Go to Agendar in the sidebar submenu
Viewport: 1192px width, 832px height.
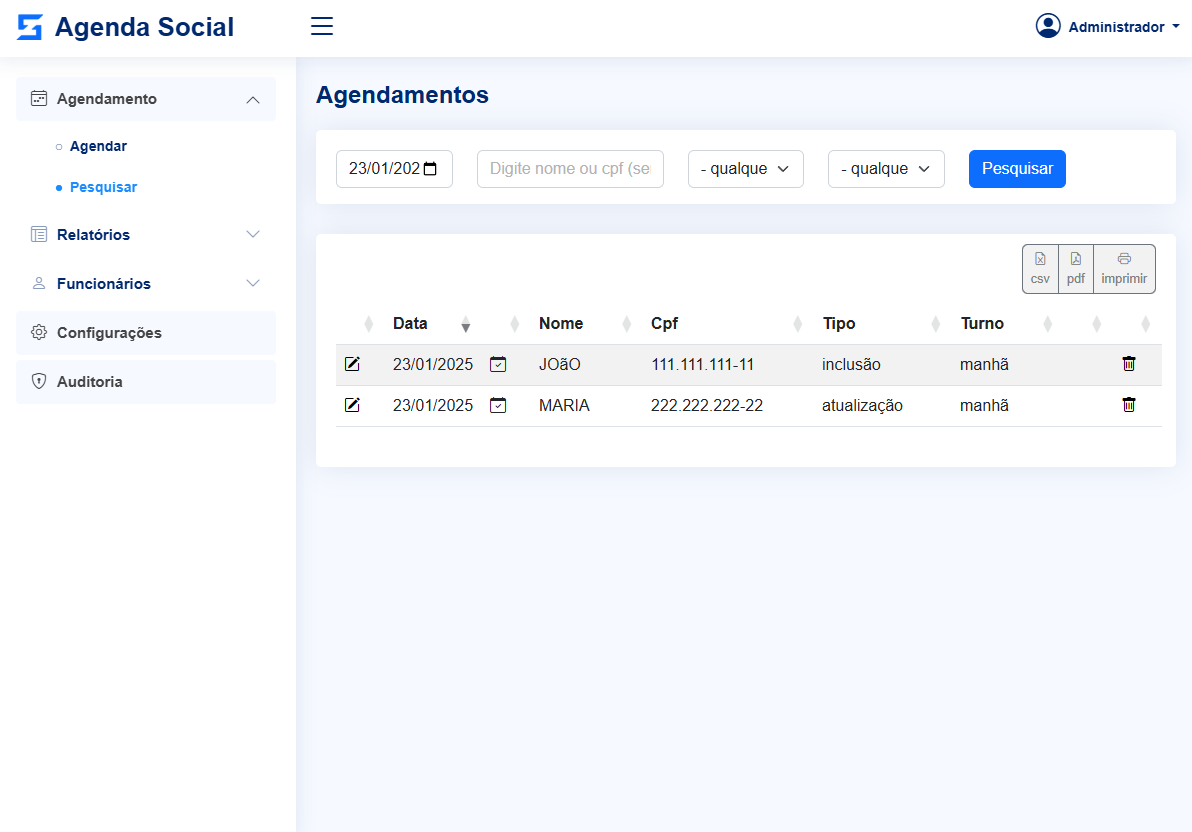tap(98, 146)
